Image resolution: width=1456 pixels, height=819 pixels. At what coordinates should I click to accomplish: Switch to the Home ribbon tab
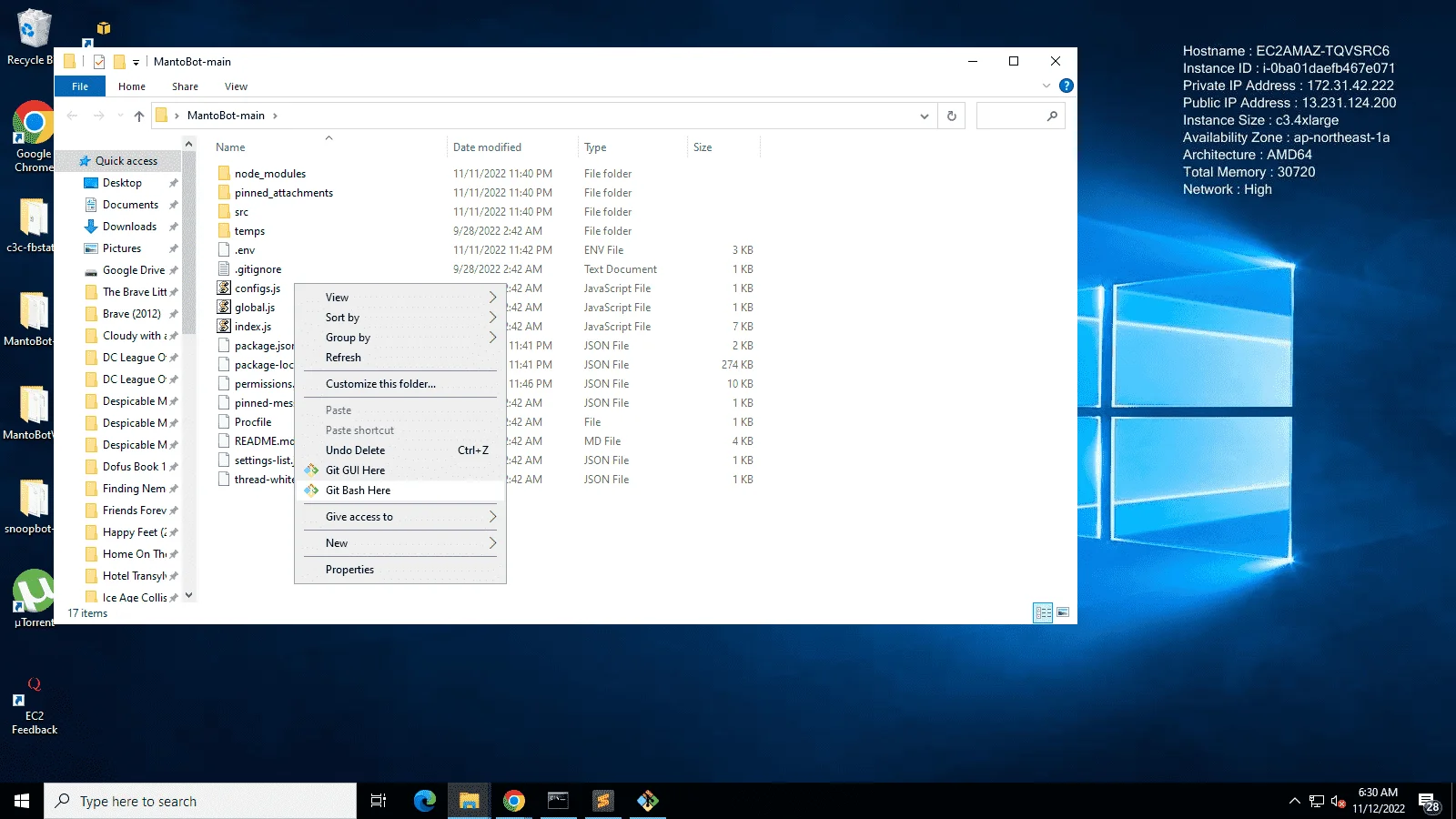132,86
